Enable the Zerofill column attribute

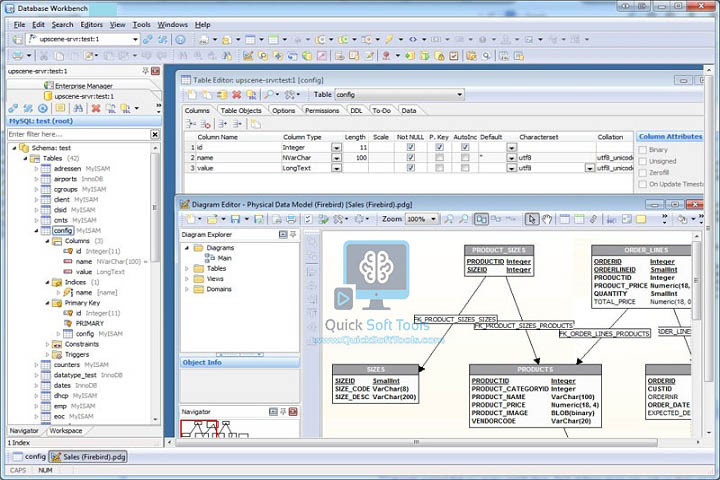point(643,173)
